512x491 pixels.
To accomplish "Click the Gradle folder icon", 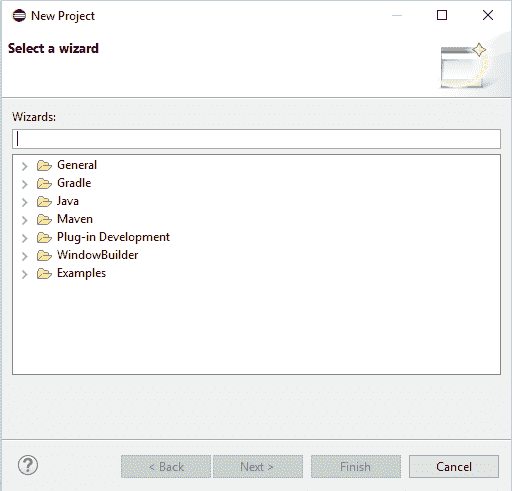I will coord(44,183).
